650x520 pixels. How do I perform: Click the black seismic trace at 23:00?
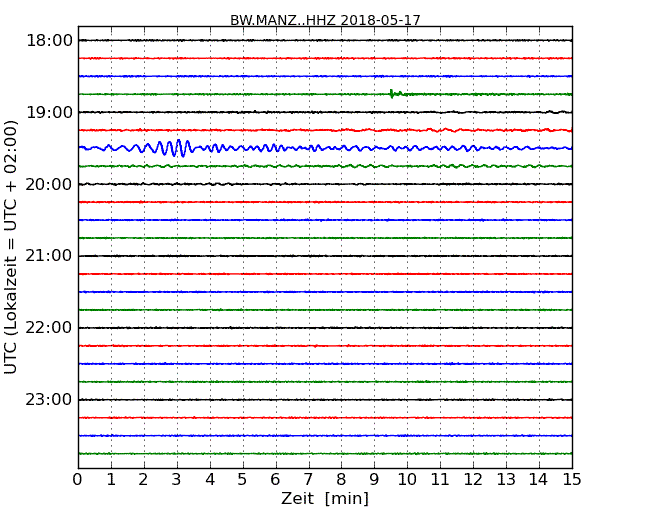tap(325, 400)
